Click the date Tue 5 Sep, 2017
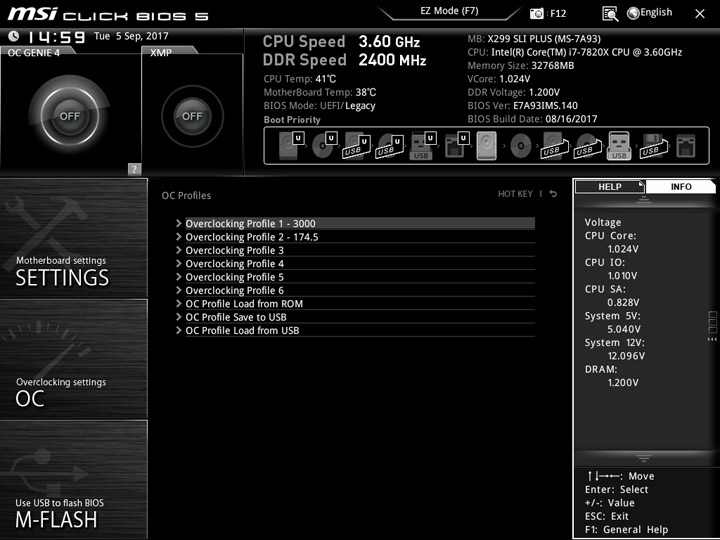720x540 pixels. [x=131, y=36]
